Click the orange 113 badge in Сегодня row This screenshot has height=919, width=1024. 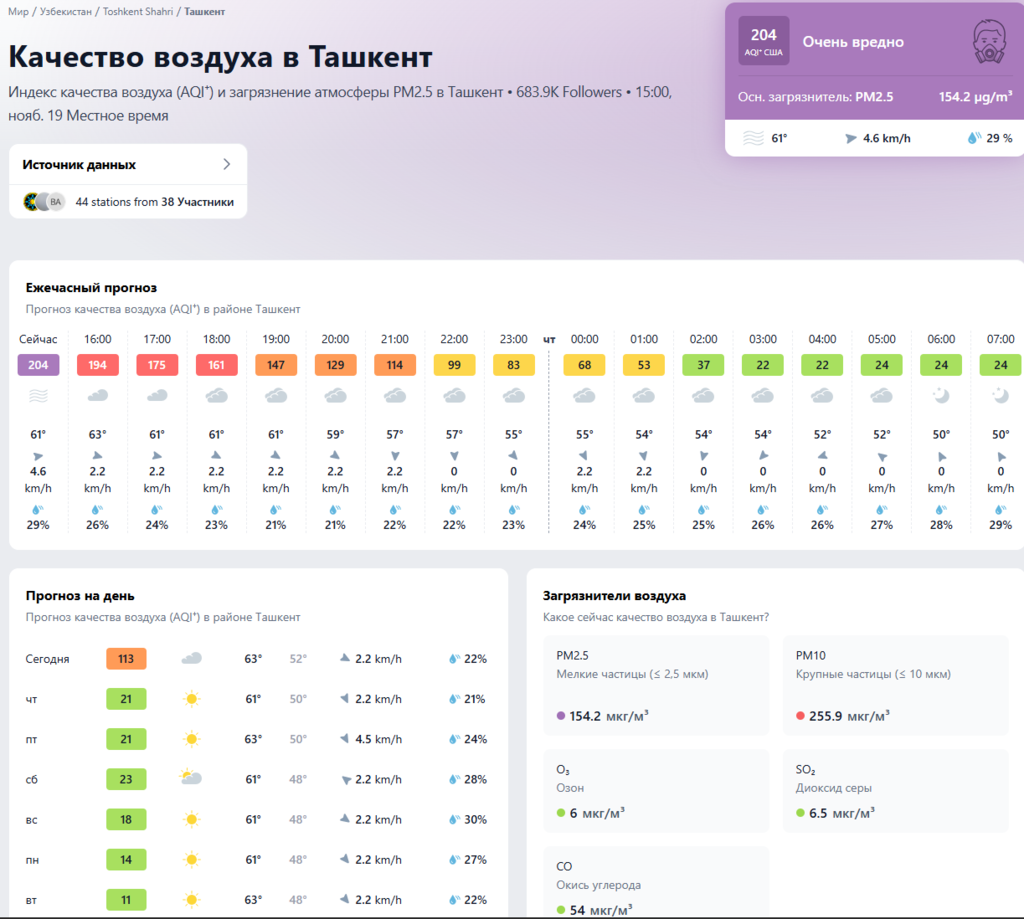click(126, 659)
